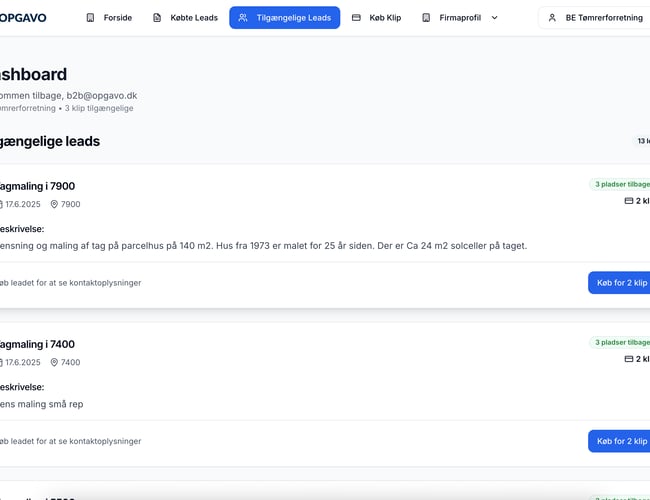650x500 pixels.
Task: Click the user icon beside BE Tømrerforretning
Action: click(x=552, y=18)
